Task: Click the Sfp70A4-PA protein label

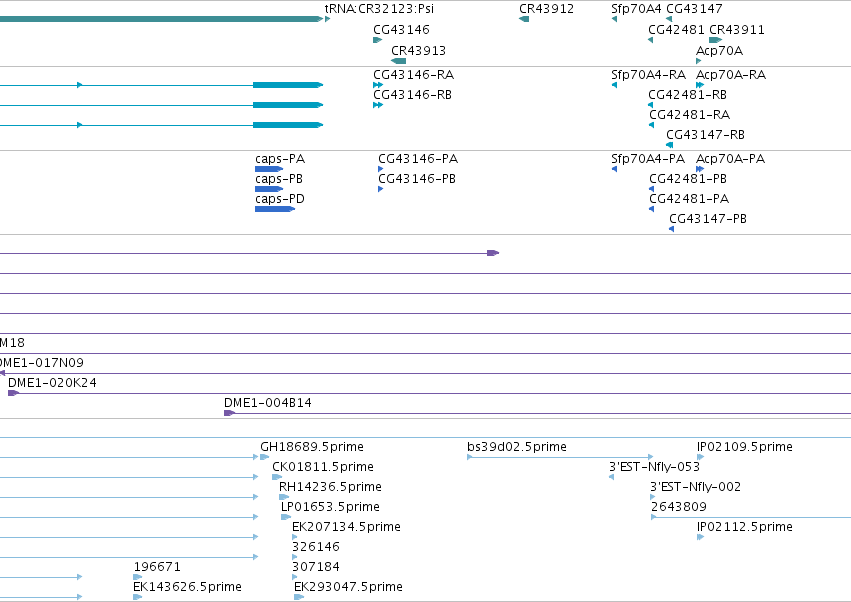Action: (x=647, y=159)
